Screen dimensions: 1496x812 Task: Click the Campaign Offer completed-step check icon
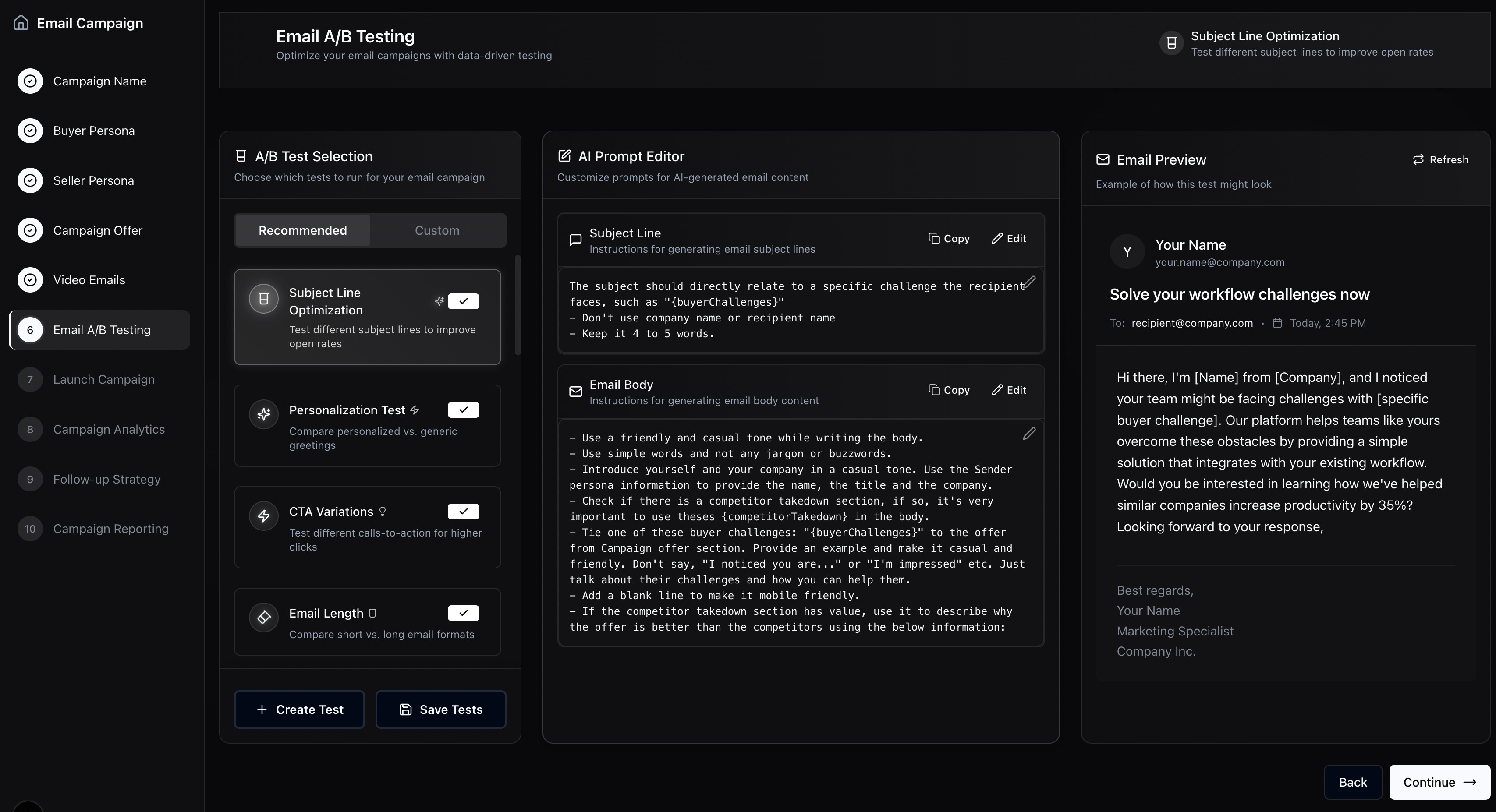coord(30,230)
